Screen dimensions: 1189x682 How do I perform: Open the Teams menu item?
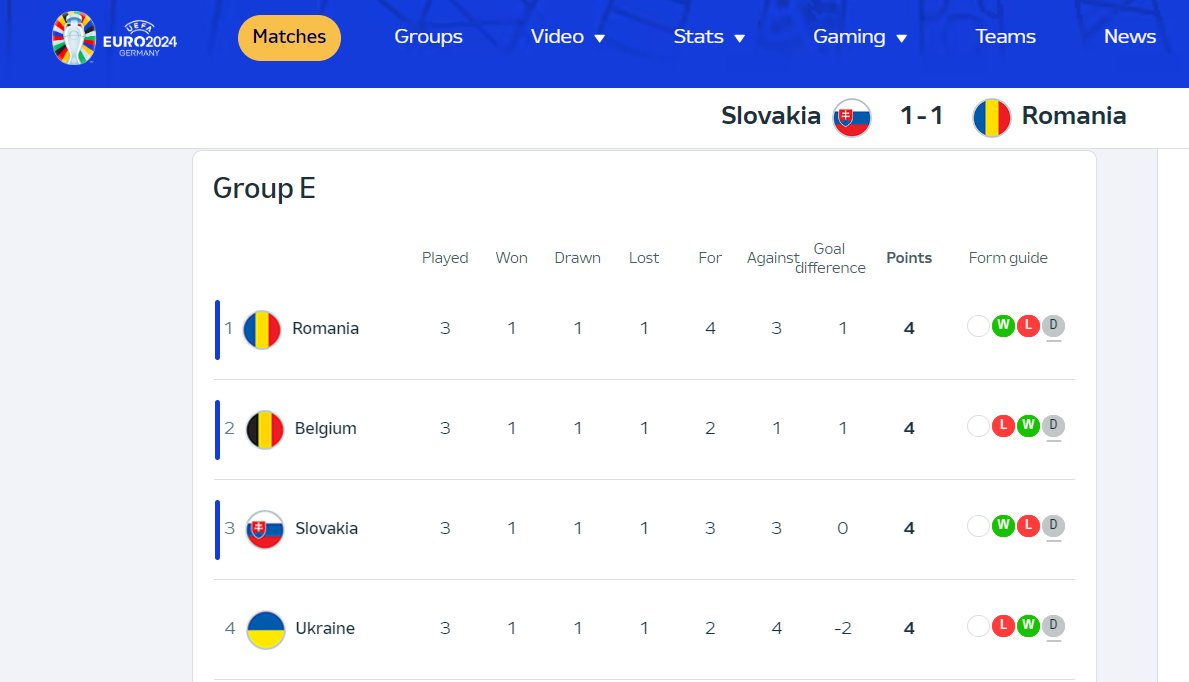point(1005,36)
